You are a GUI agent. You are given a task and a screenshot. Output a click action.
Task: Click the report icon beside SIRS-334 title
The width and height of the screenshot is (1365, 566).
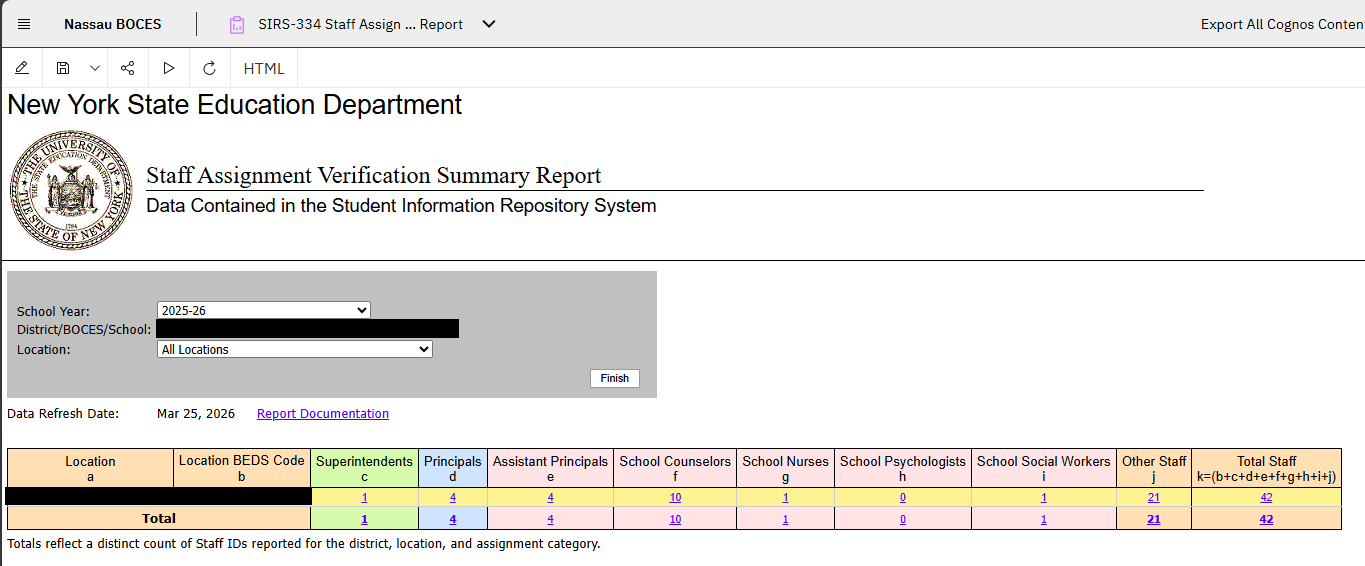pos(237,24)
